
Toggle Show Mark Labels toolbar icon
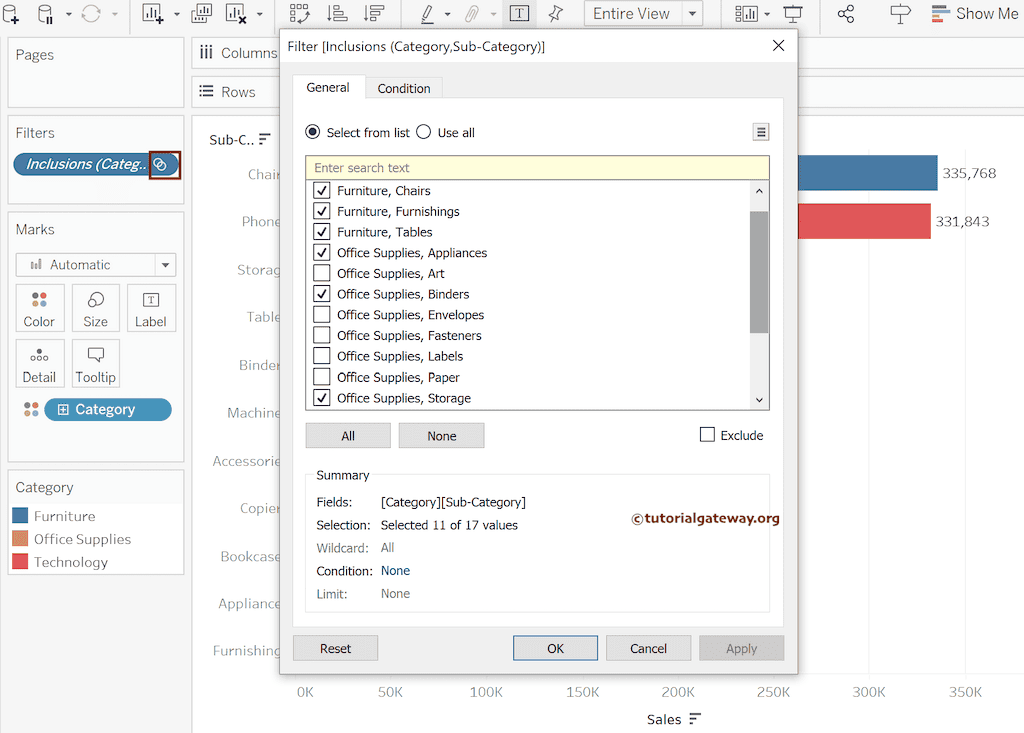[x=519, y=14]
